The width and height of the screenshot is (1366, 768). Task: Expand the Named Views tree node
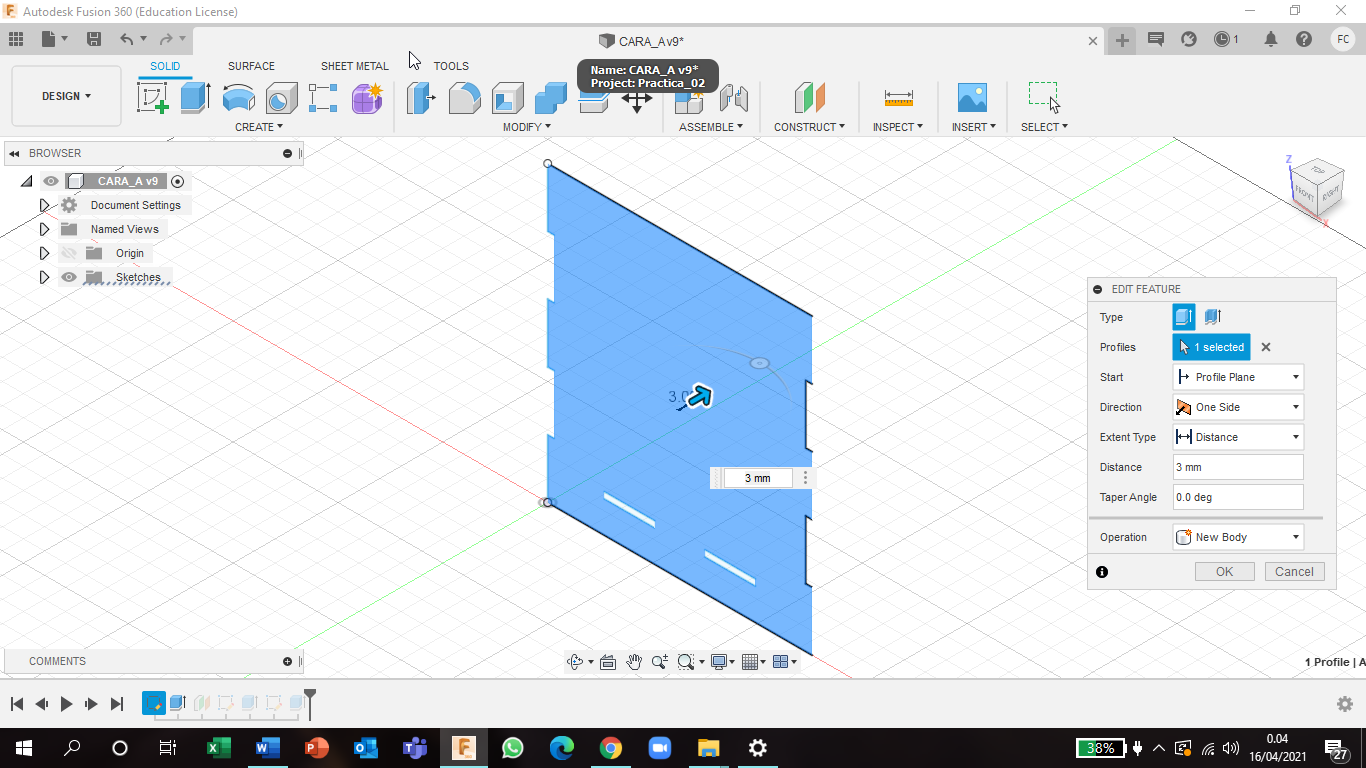point(44,229)
